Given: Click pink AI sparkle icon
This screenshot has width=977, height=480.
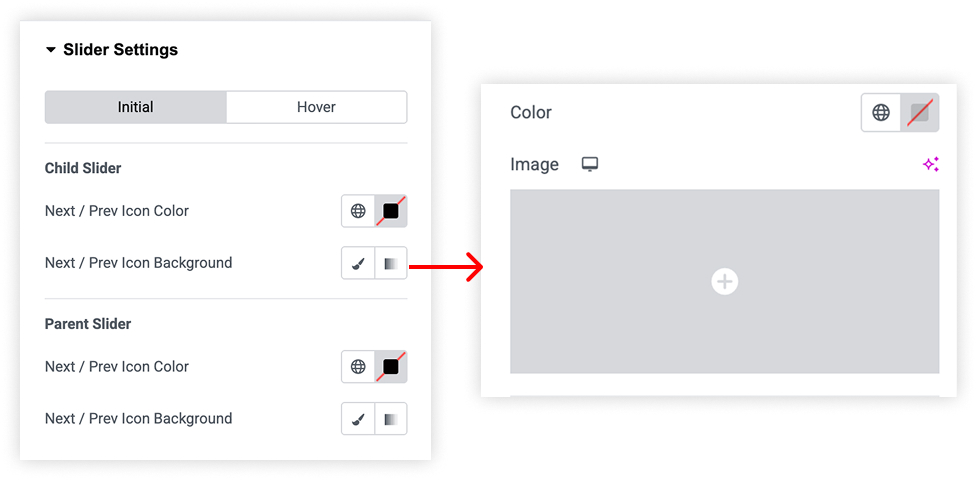Looking at the screenshot, I should (x=931, y=165).
